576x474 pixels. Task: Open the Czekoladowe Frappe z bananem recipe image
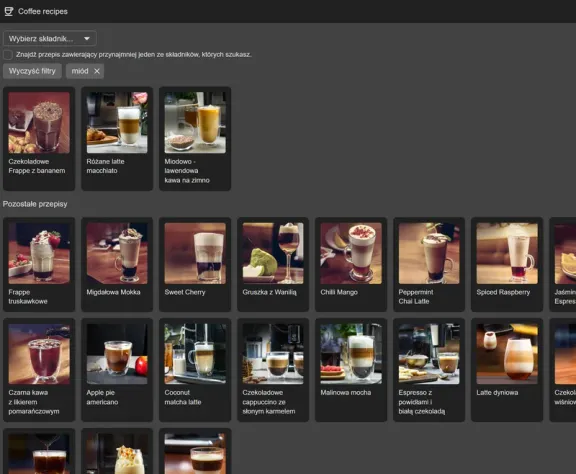pyautogui.click(x=39, y=122)
